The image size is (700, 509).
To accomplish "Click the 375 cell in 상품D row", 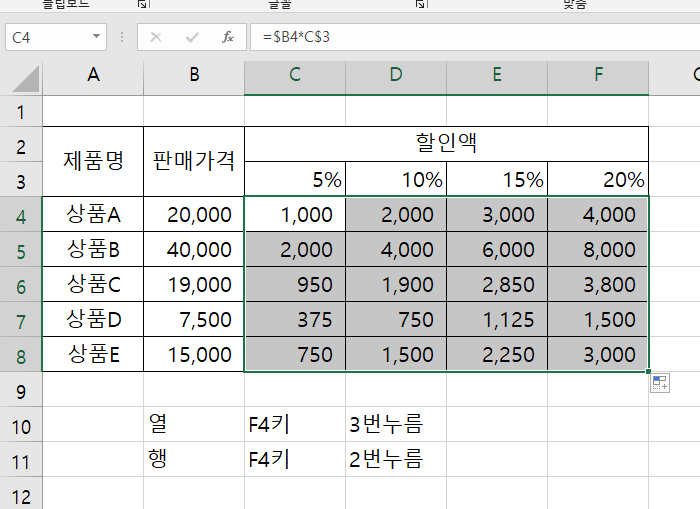I will point(295,319).
